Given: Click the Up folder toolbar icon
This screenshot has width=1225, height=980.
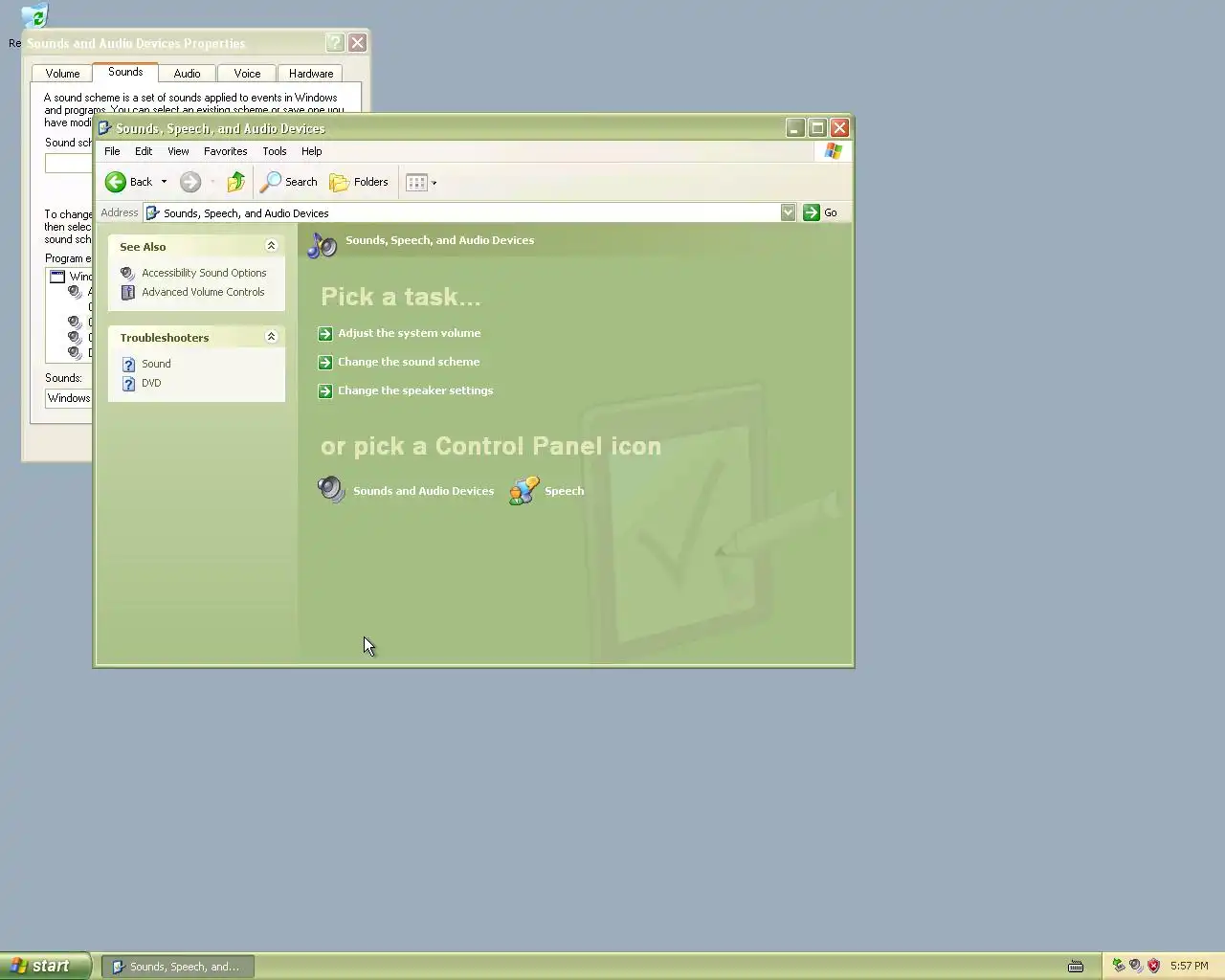Looking at the screenshot, I should pos(235,182).
